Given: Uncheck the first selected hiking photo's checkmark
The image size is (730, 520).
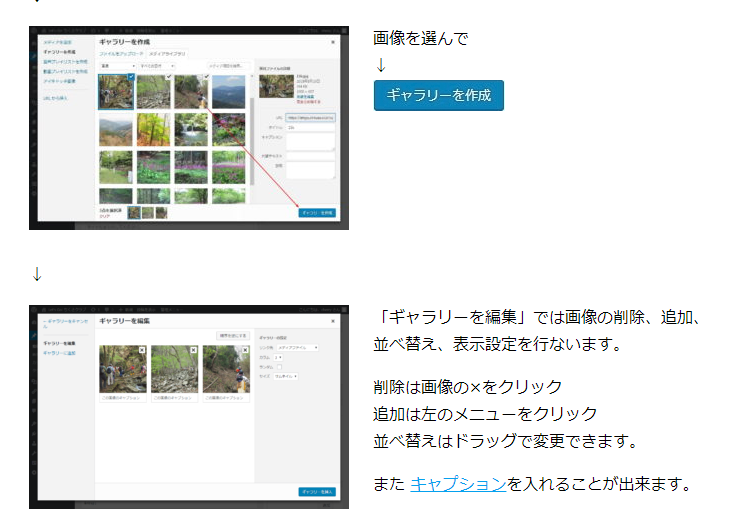Looking at the screenshot, I should point(132,77).
